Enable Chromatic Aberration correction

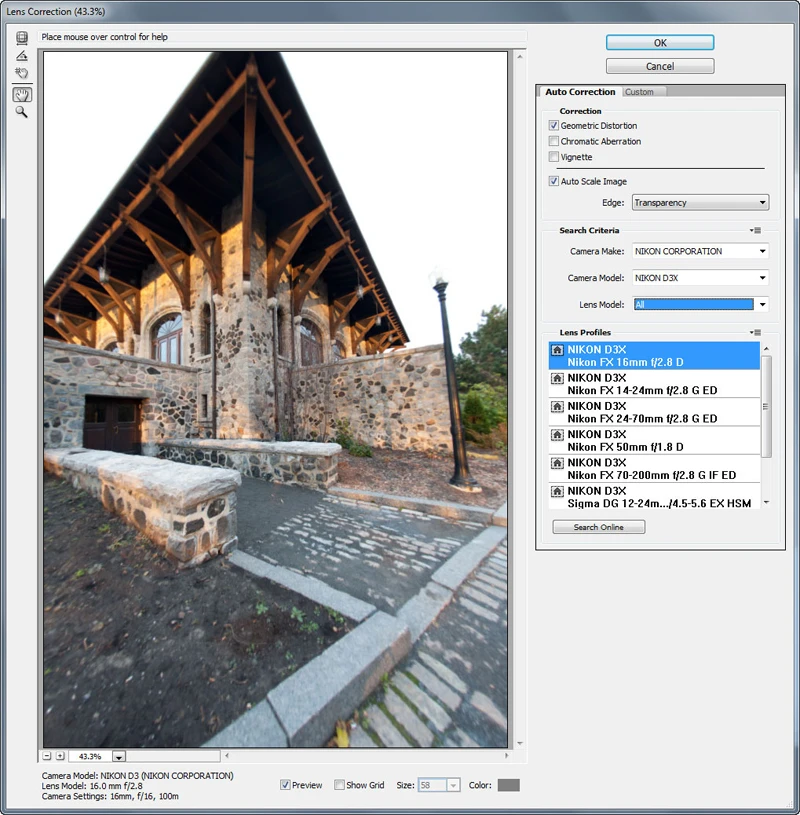(x=554, y=141)
